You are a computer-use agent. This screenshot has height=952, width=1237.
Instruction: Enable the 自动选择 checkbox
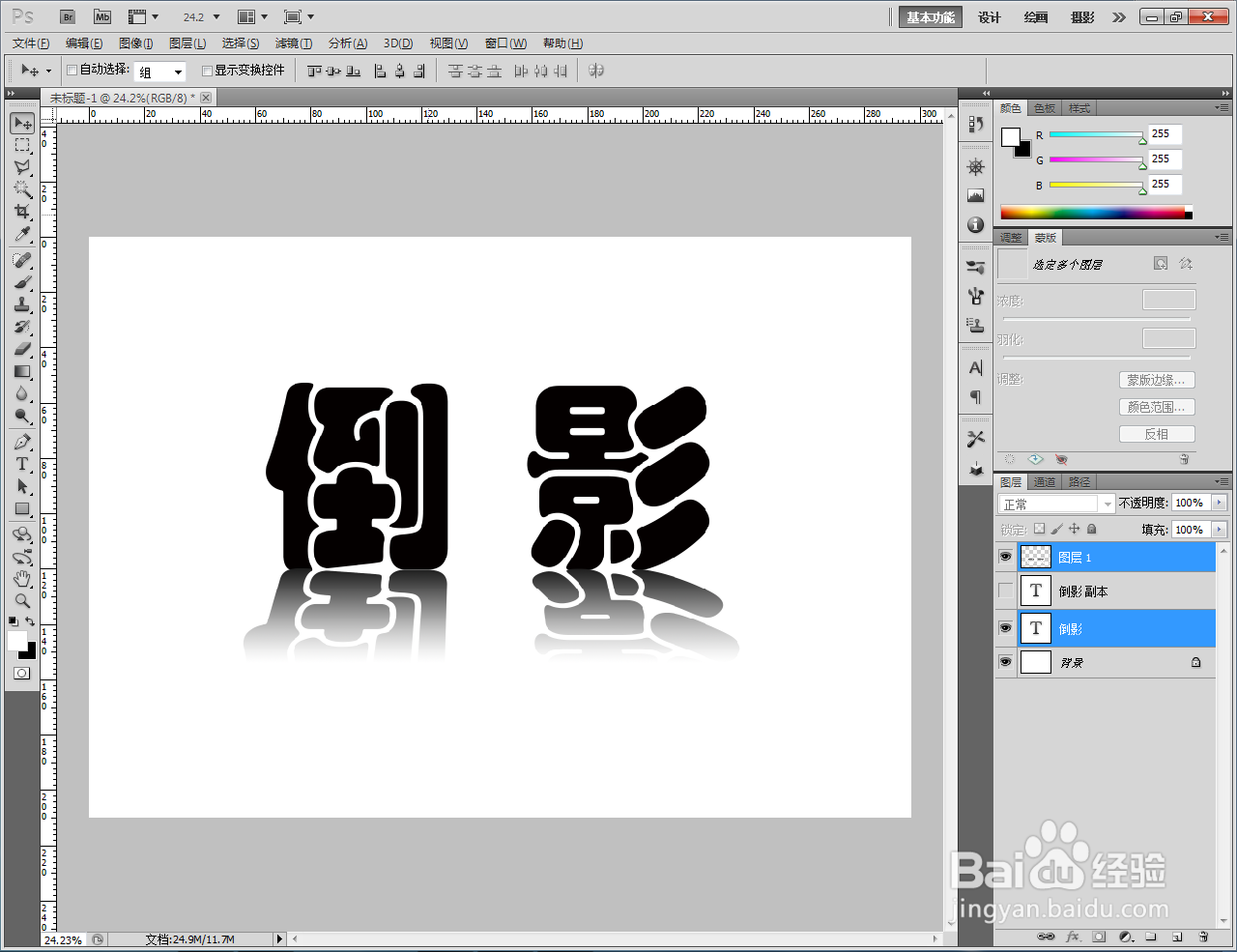[72, 70]
